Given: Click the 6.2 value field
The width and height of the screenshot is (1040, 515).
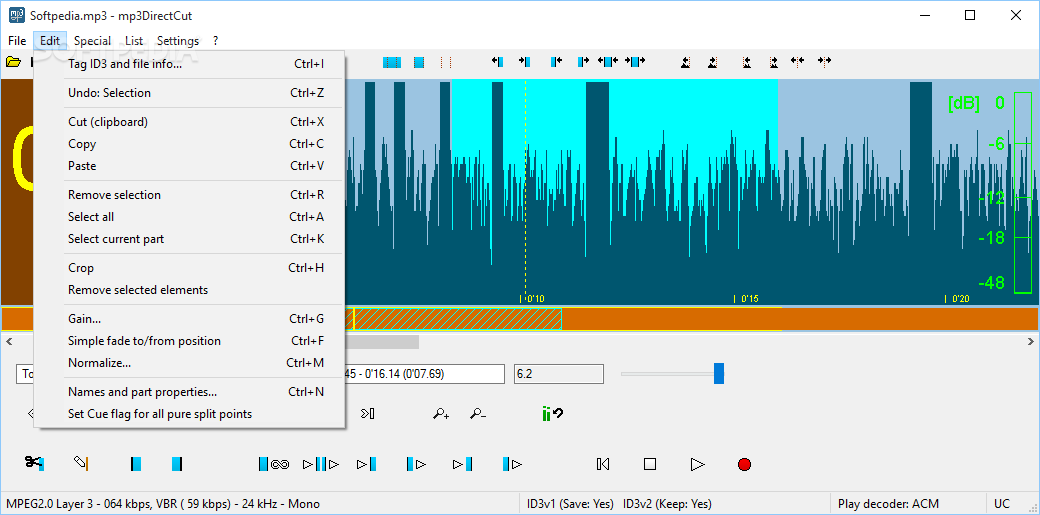Looking at the screenshot, I should point(559,374).
